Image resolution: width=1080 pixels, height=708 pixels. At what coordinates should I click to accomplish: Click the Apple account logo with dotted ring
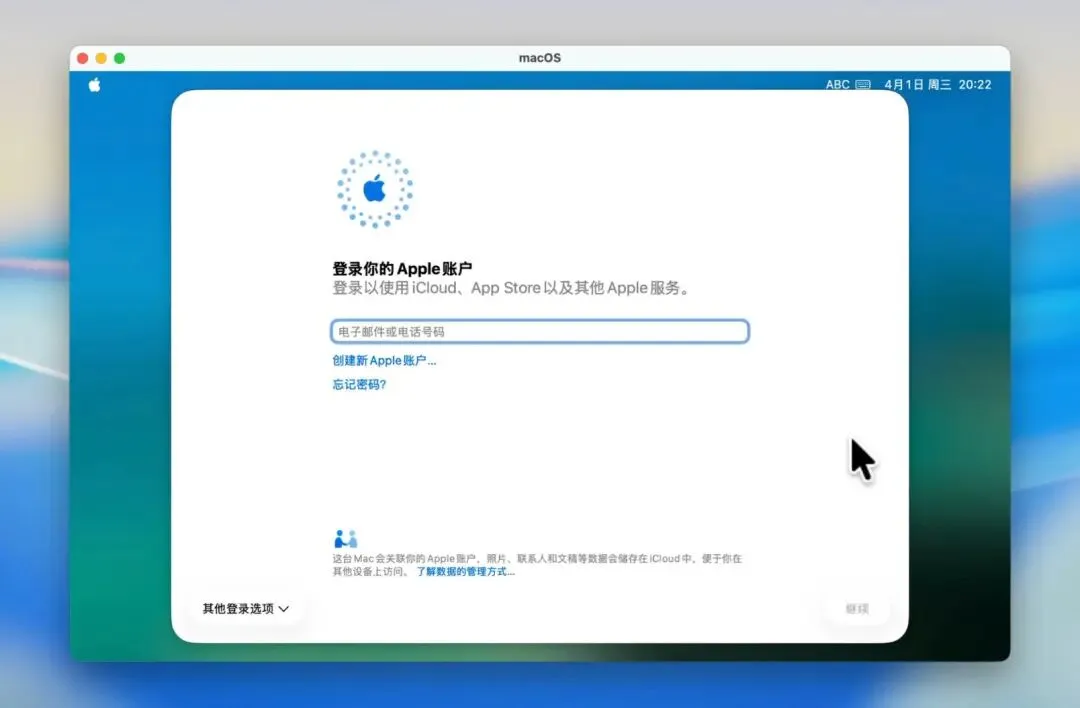click(x=375, y=189)
